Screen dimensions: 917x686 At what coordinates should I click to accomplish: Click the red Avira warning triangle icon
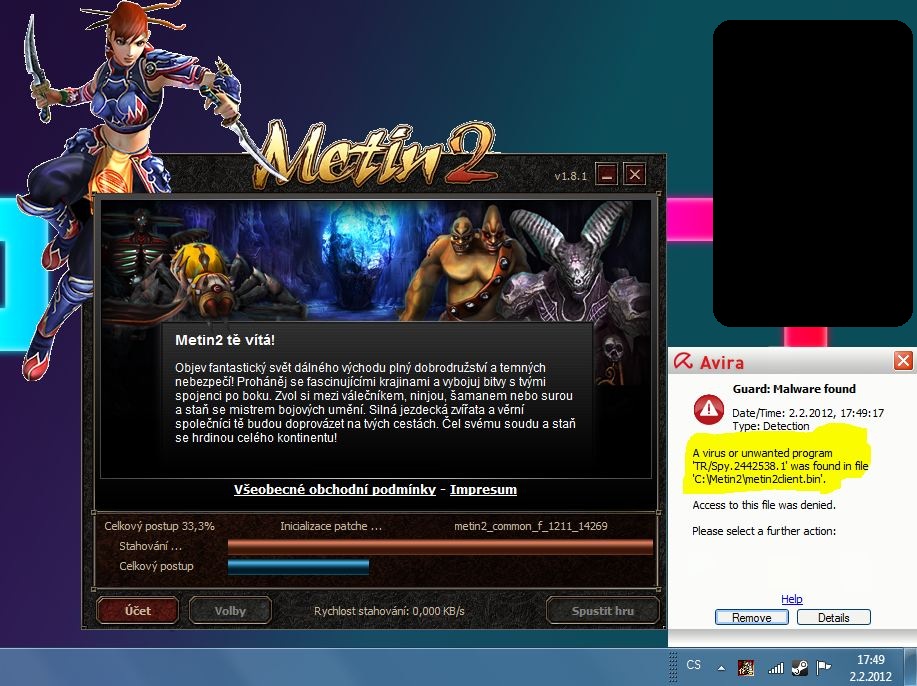tap(708, 409)
